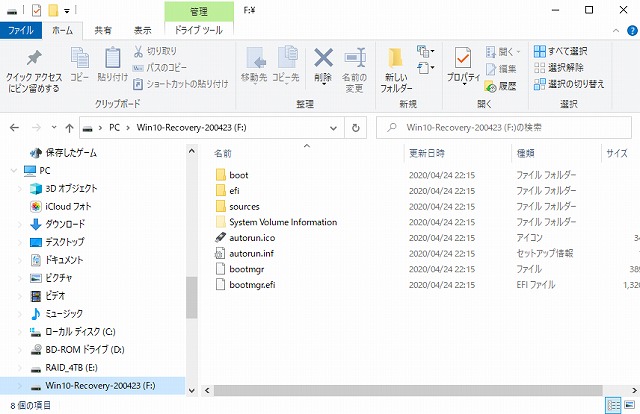640x414 pixels.
Task: Click the back navigation arrow
Action: (14, 128)
